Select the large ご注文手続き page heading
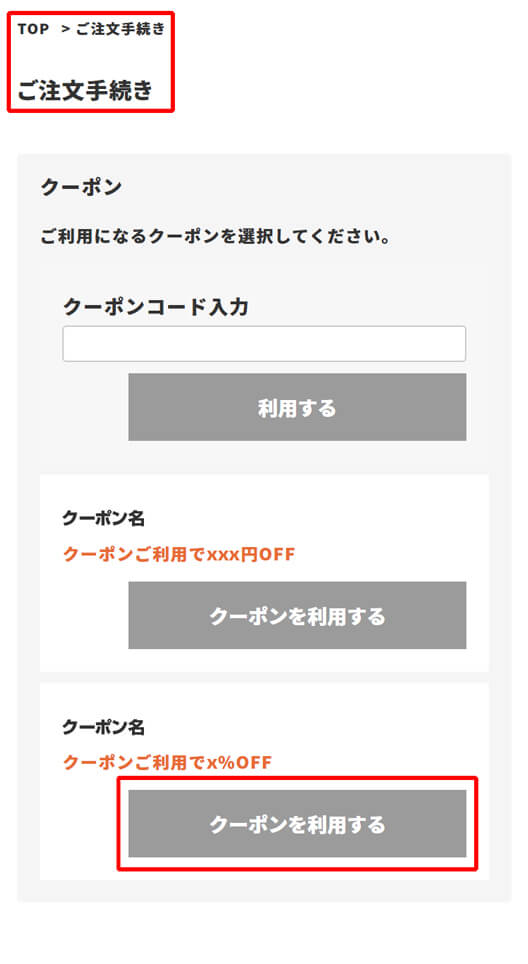Viewport: 528px width, 964px height. pyautogui.click(x=85, y=90)
